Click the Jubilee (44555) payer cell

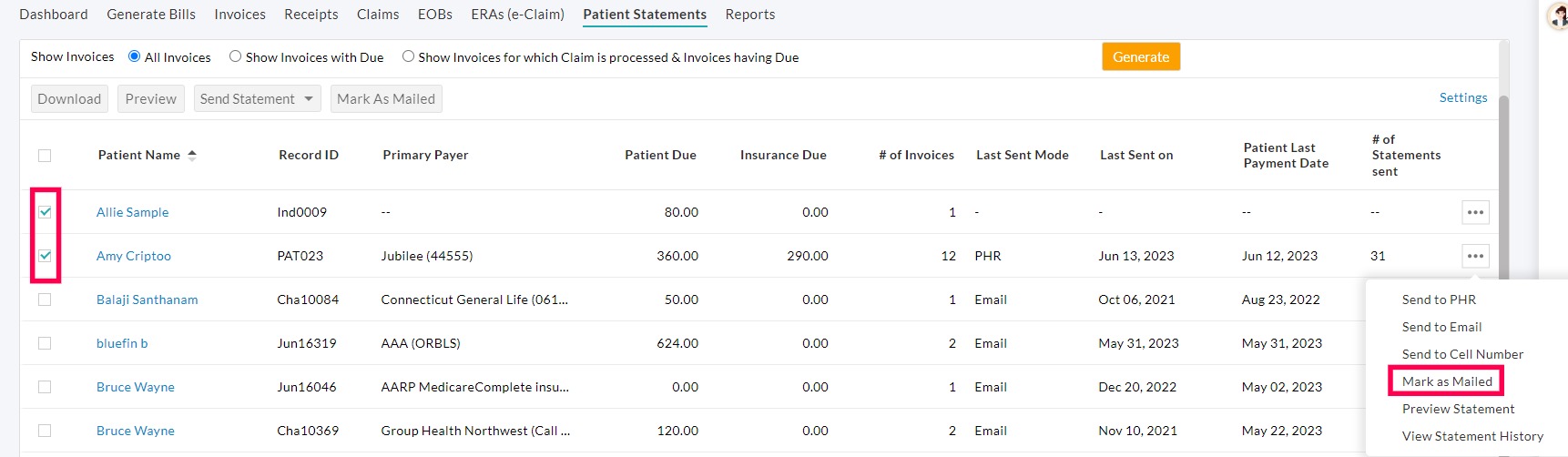tap(427, 256)
